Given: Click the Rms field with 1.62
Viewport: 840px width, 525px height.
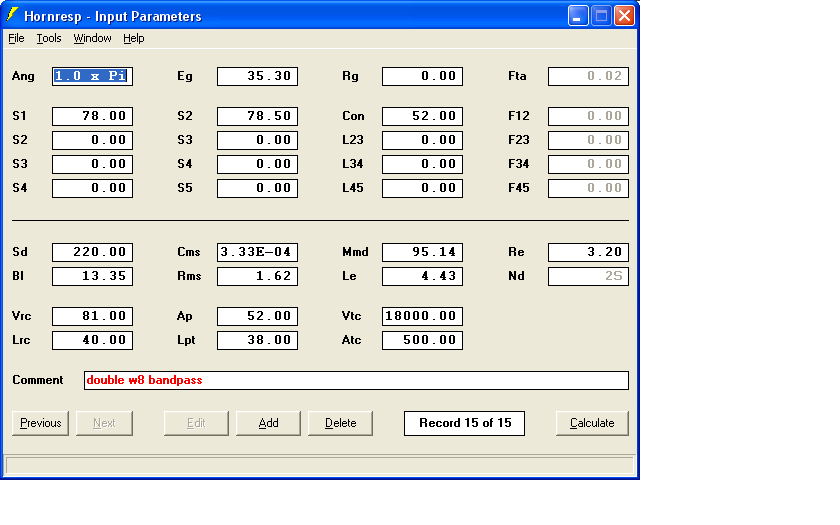Looking at the screenshot, I should (x=257, y=276).
